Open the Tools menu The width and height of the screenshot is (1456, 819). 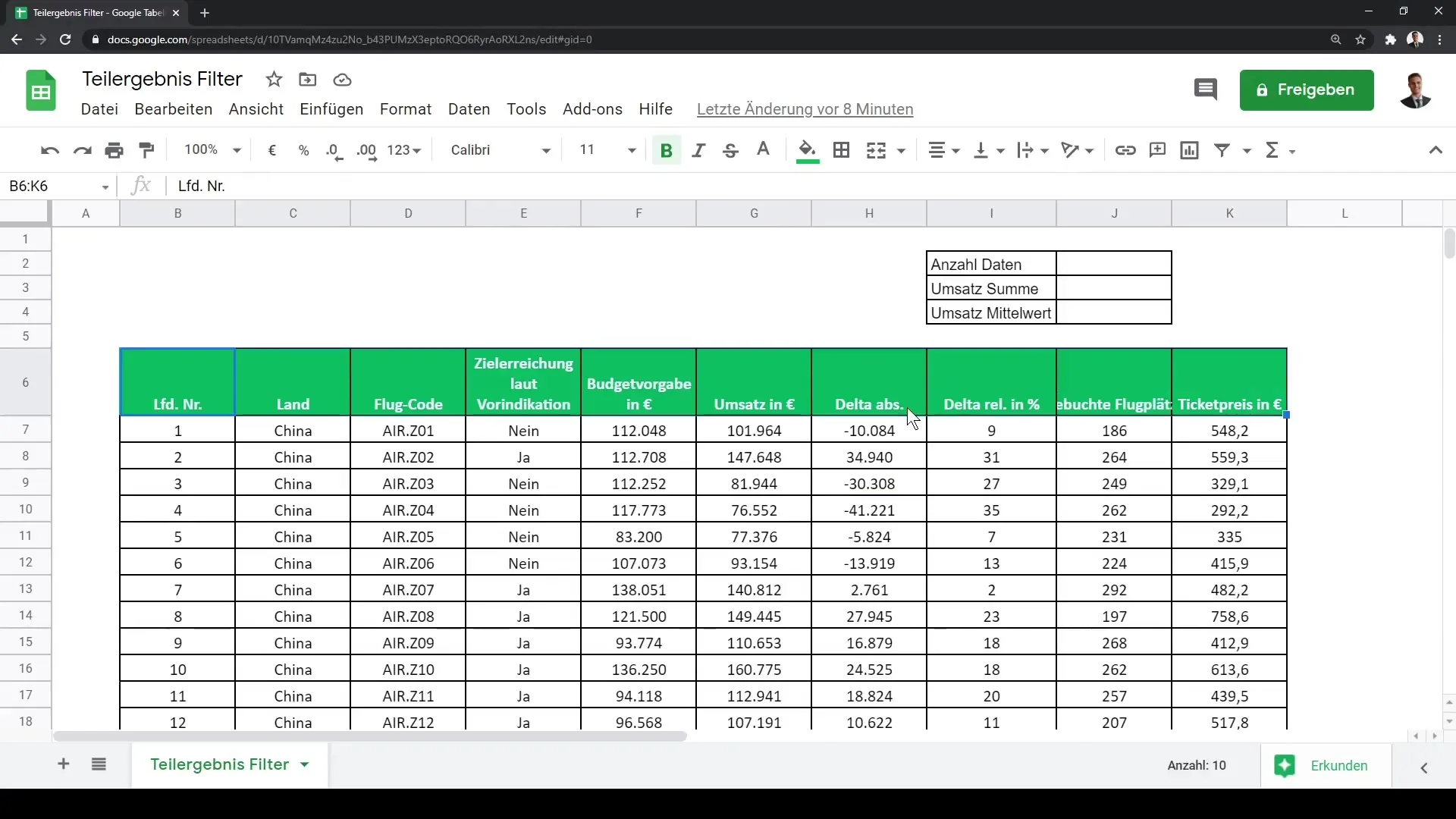click(x=526, y=109)
